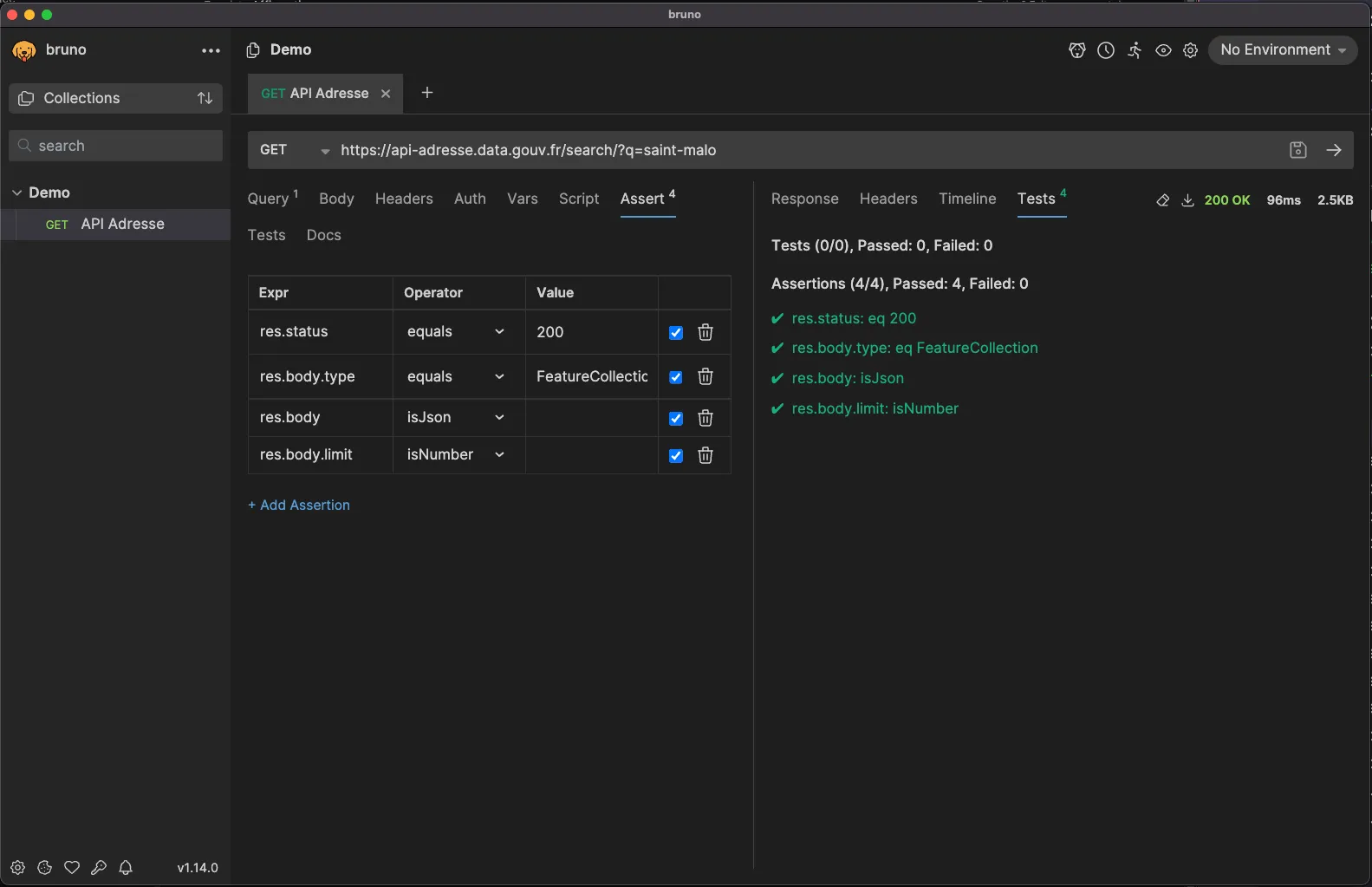Click the save request icon

(1297, 150)
